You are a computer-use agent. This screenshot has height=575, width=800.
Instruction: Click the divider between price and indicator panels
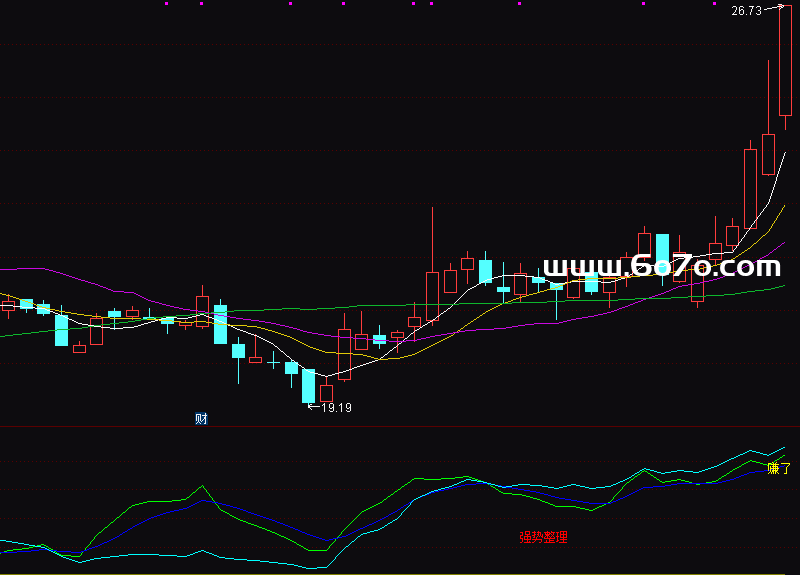[400, 427]
